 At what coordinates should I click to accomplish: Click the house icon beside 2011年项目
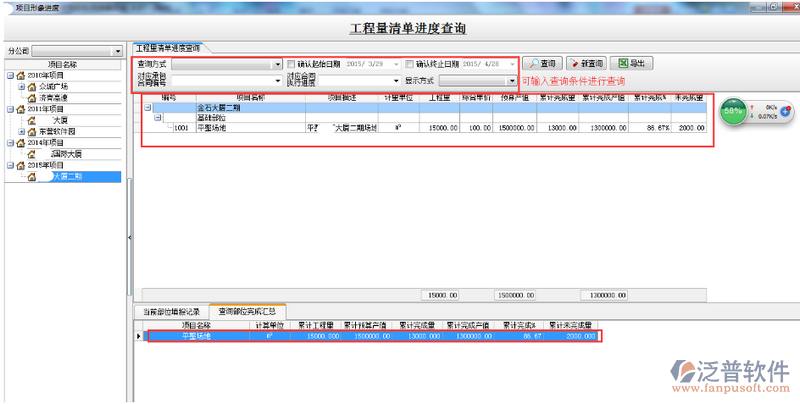(x=20, y=109)
